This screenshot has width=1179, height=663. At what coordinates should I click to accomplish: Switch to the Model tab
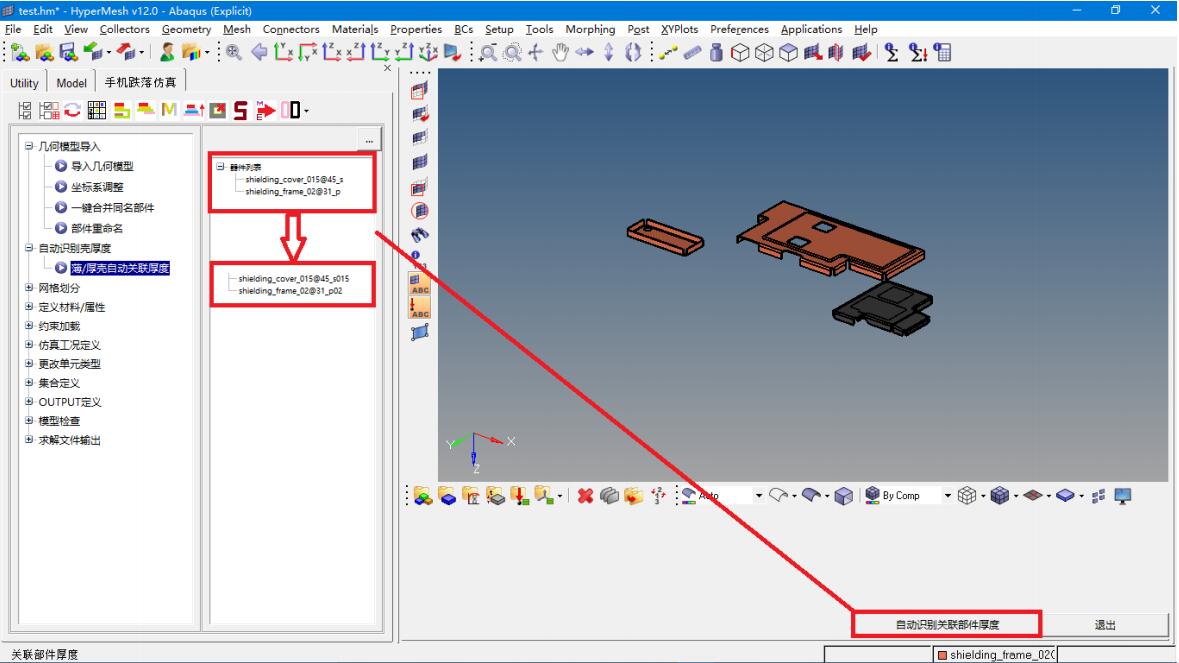pos(71,83)
